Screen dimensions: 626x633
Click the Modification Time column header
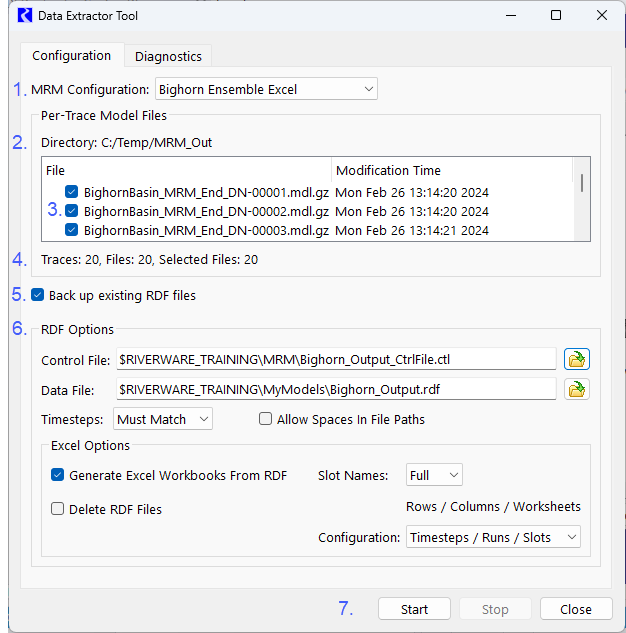click(x=452, y=170)
